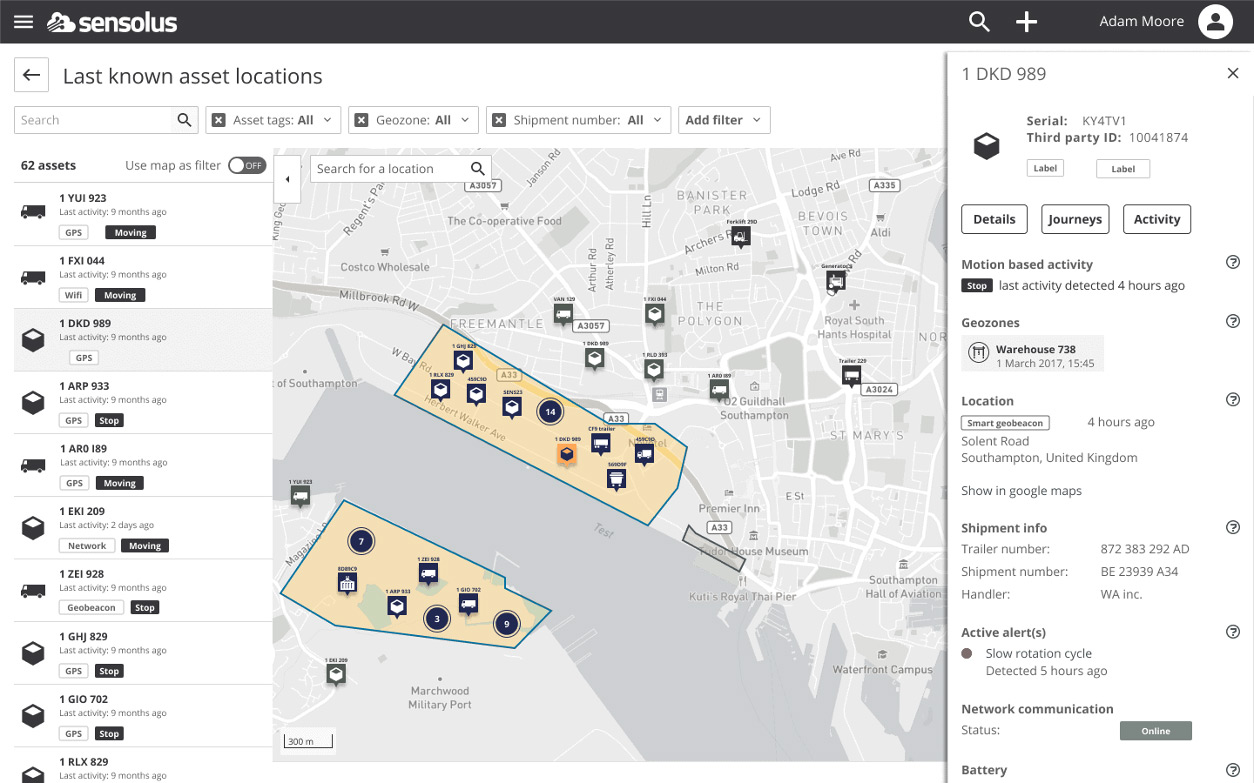Click Show in google maps link
This screenshot has width=1254, height=783.
coord(1021,491)
